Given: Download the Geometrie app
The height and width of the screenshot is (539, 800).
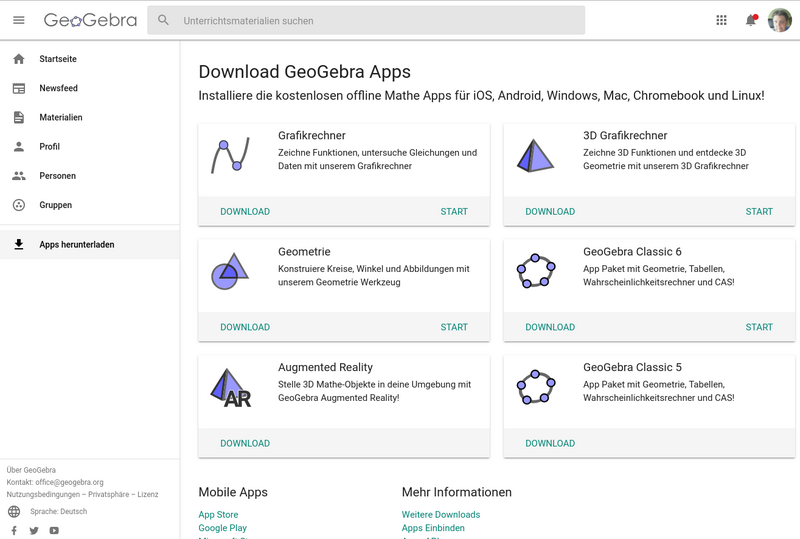Looking at the screenshot, I should tap(245, 327).
